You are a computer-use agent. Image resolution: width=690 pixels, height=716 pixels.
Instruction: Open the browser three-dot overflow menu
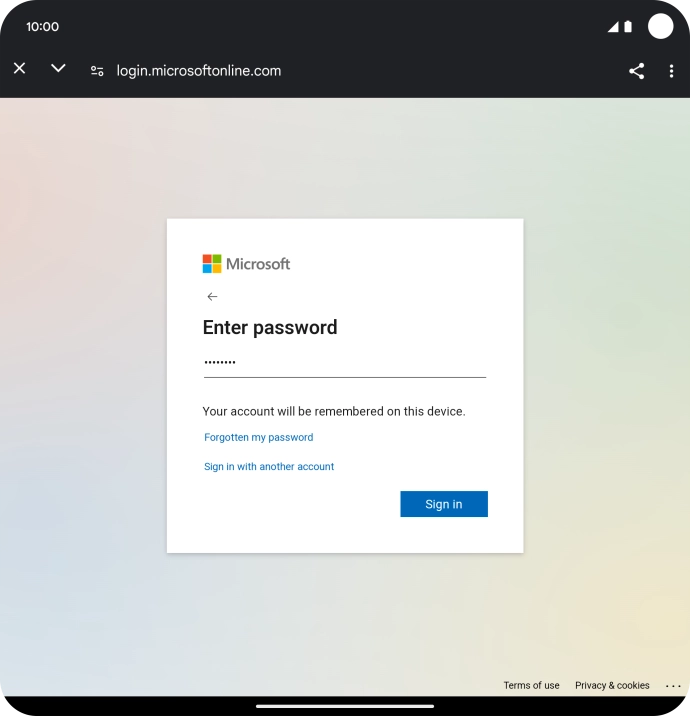(x=671, y=71)
